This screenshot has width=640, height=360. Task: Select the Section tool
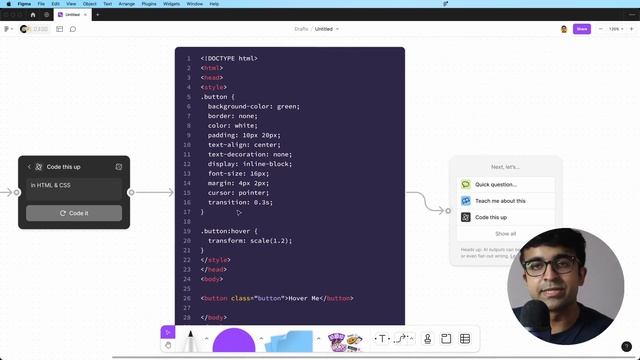tap(446, 339)
